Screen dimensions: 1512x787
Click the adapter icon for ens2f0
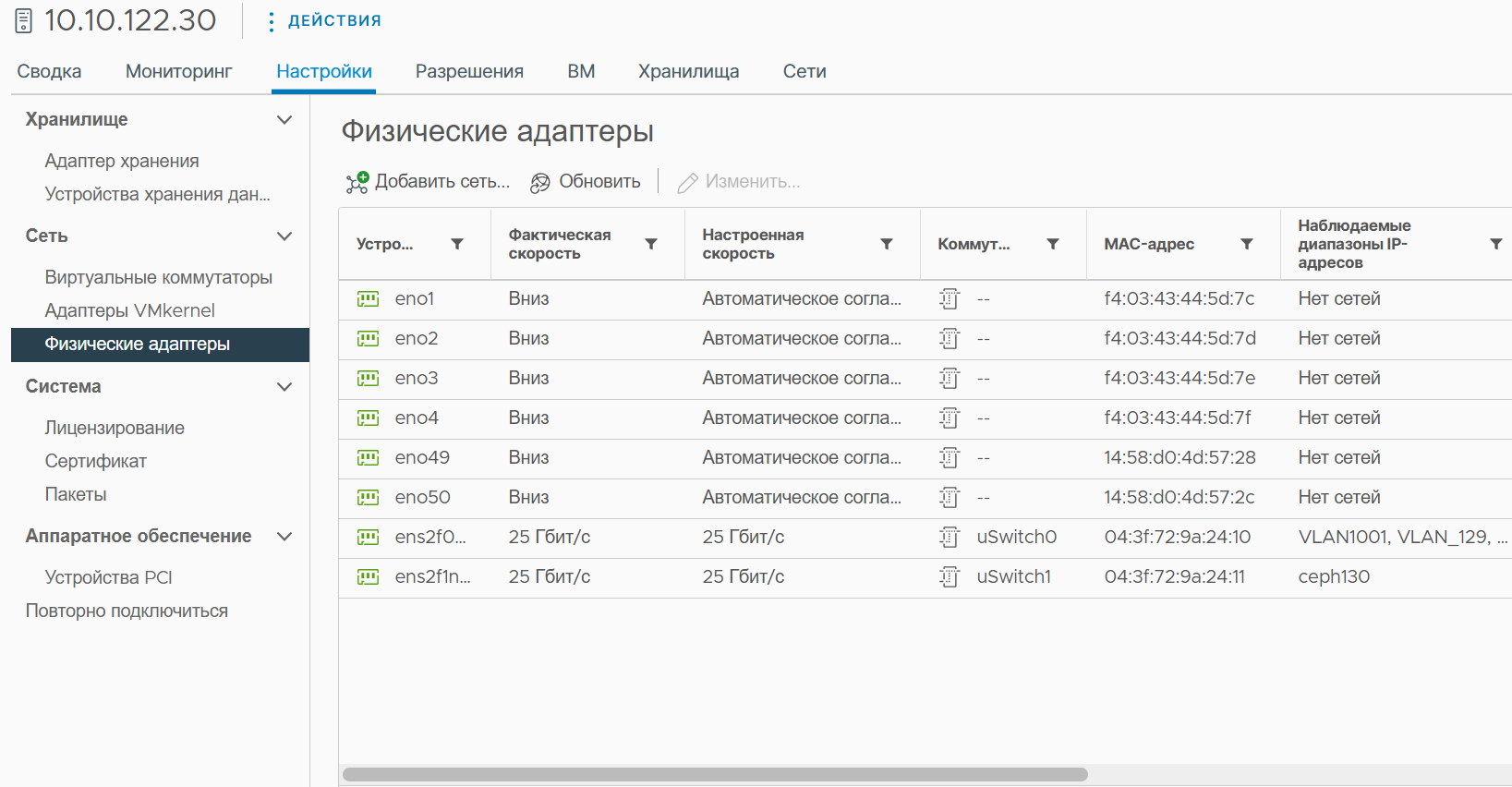[368, 538]
